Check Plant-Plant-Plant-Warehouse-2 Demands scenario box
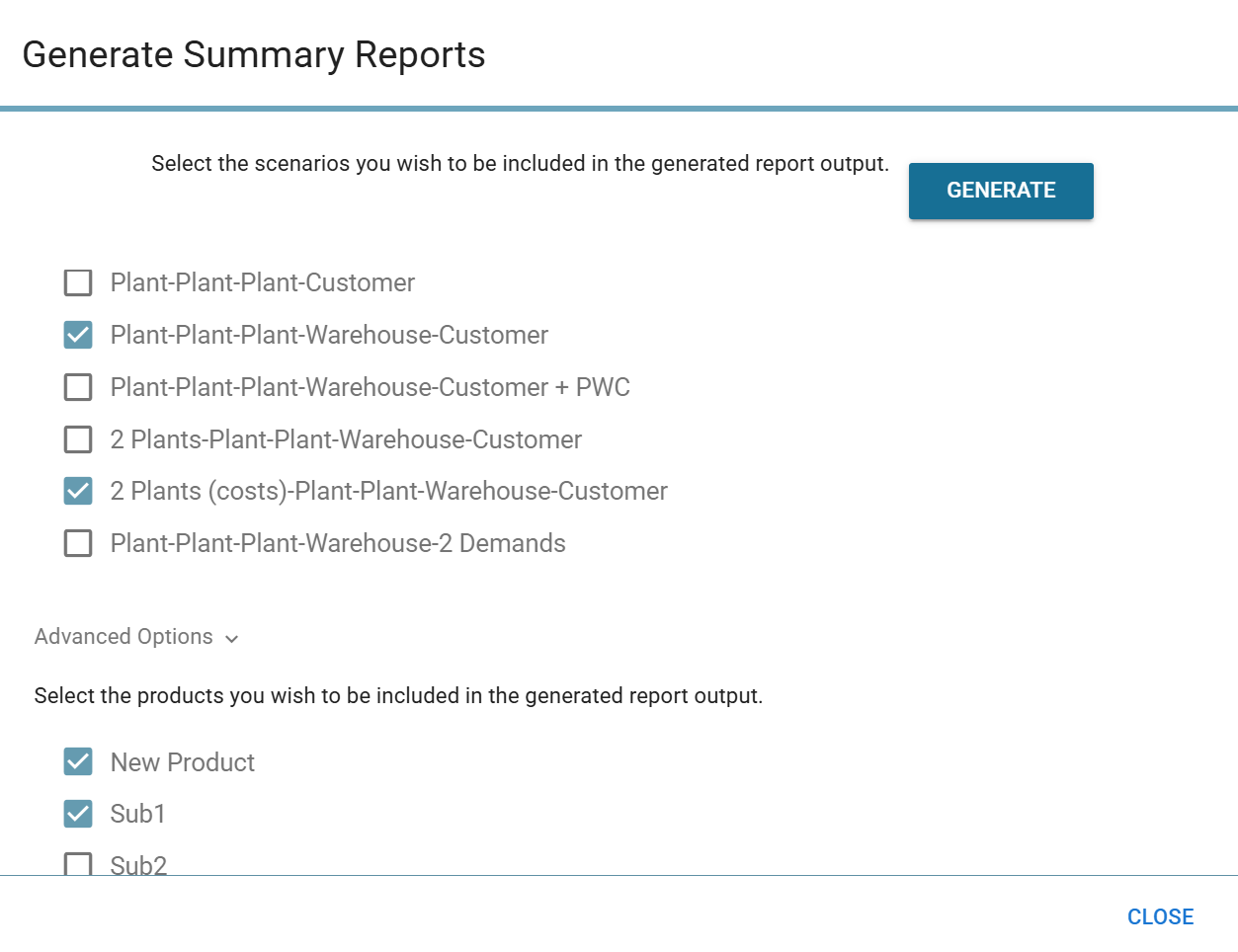Image resolution: width=1238 pixels, height=952 pixels. point(78,543)
